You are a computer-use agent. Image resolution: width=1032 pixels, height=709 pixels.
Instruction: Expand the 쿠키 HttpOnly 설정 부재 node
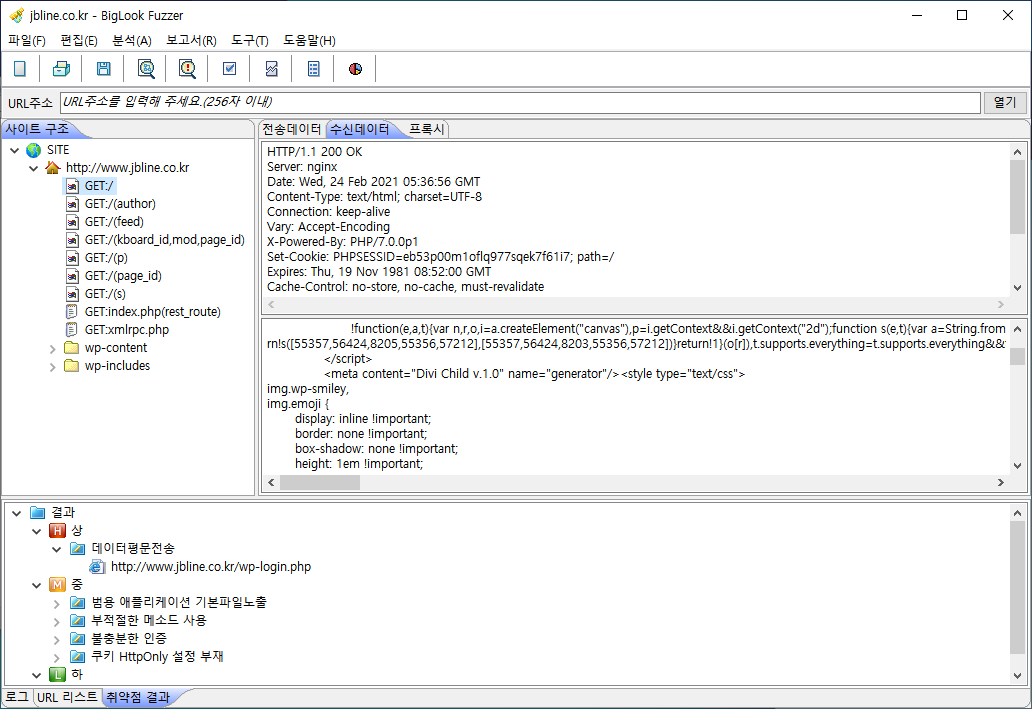[57, 656]
